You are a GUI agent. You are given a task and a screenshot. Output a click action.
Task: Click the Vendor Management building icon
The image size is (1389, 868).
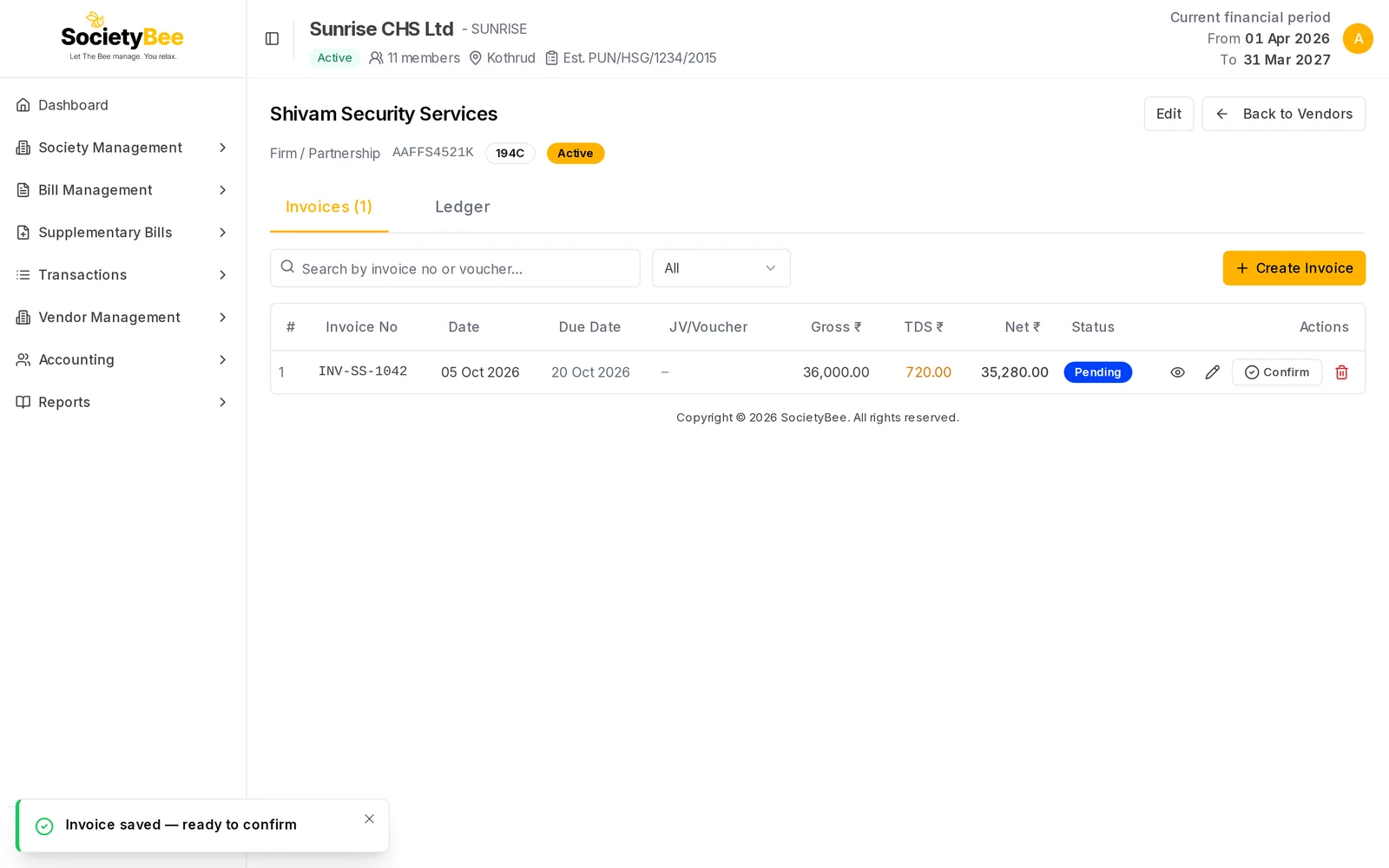pyautogui.click(x=23, y=318)
